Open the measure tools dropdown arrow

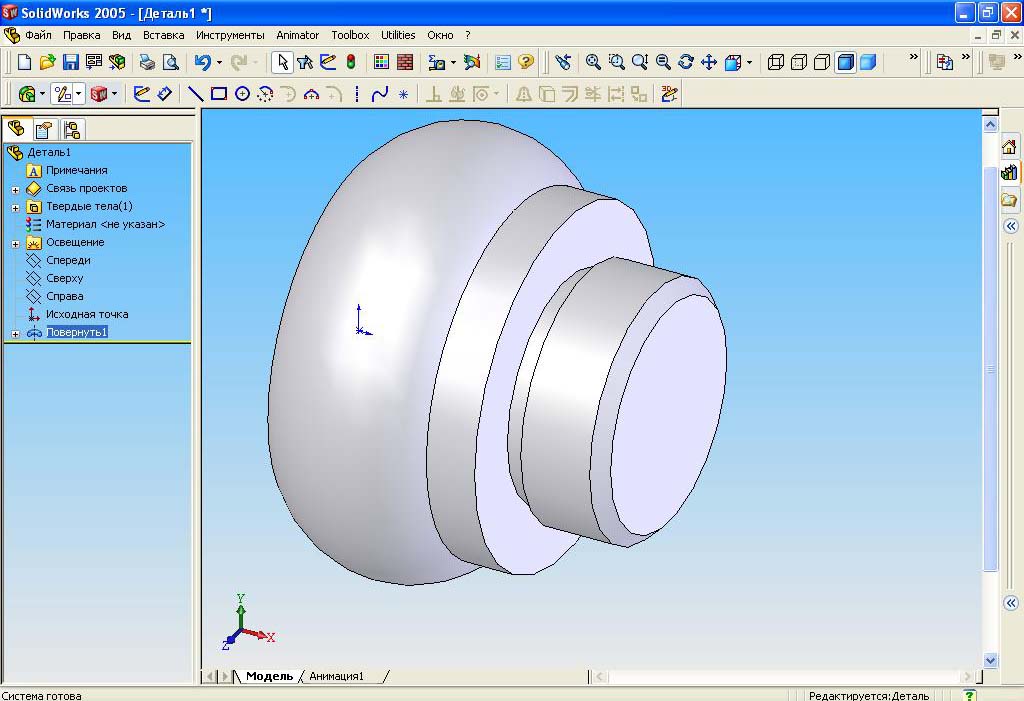point(453,62)
